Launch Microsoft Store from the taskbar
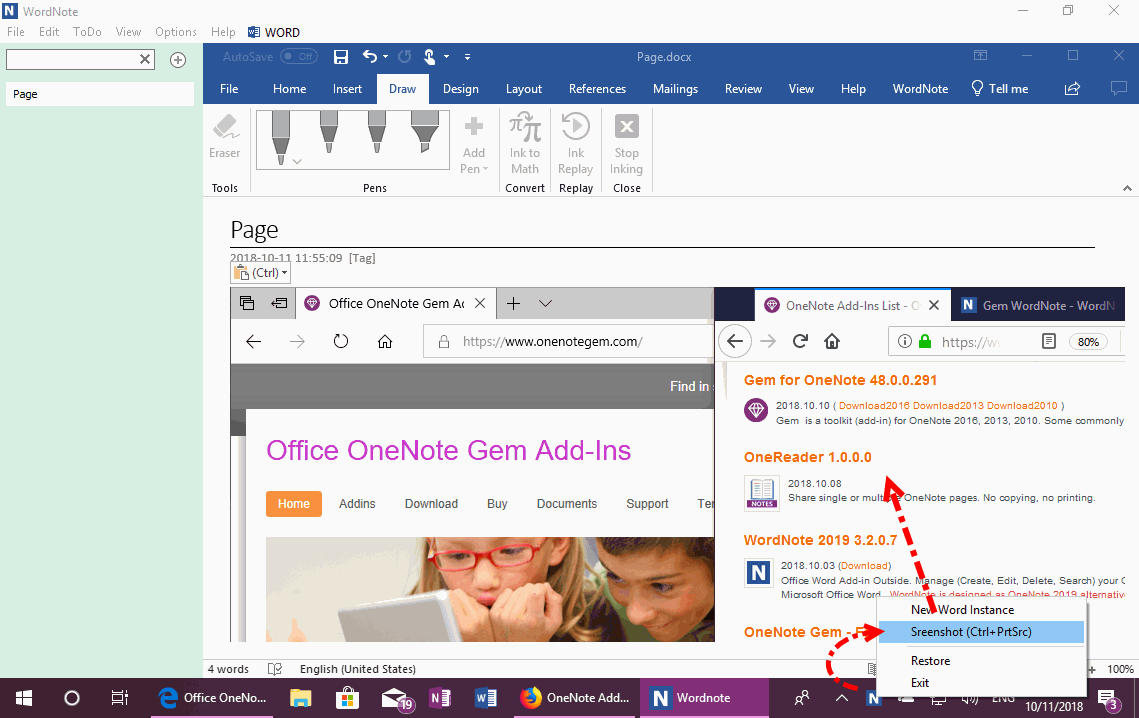Screen dimensions: 1139x718 347,698
